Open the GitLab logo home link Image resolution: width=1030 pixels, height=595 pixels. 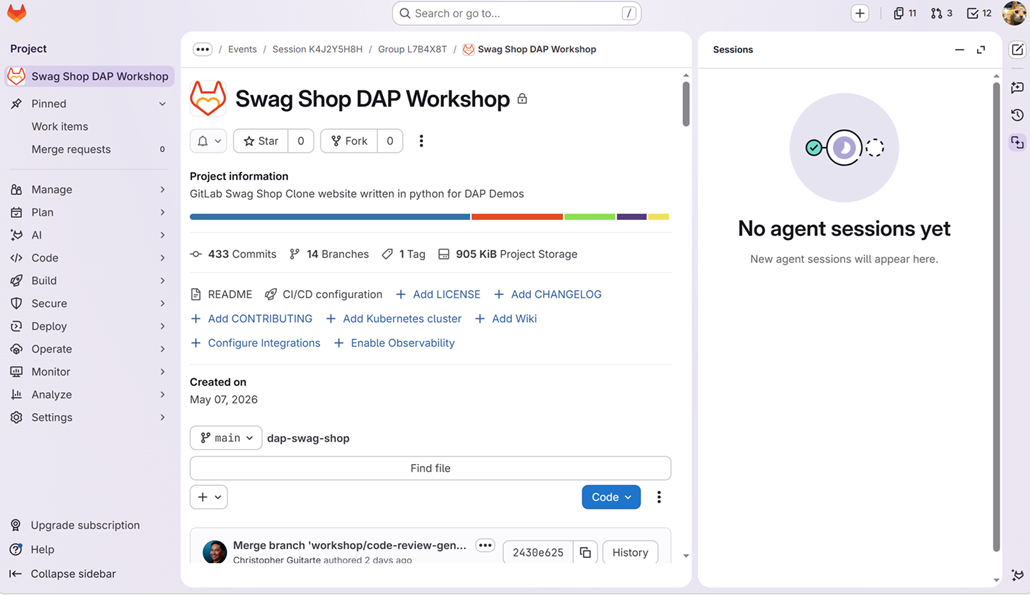click(16, 13)
